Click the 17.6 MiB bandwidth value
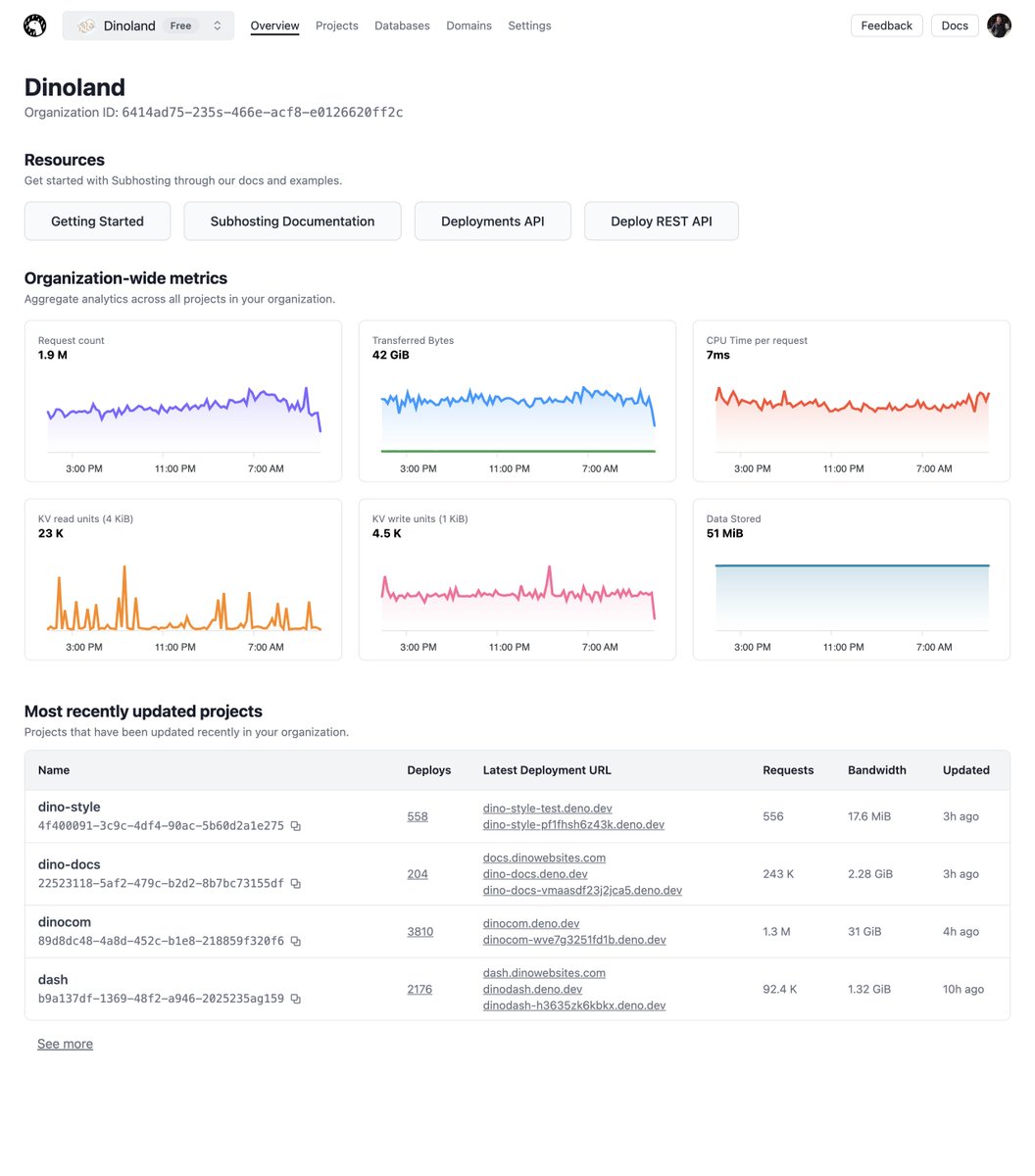Viewport: 1035px width, 1176px height. [x=869, y=816]
